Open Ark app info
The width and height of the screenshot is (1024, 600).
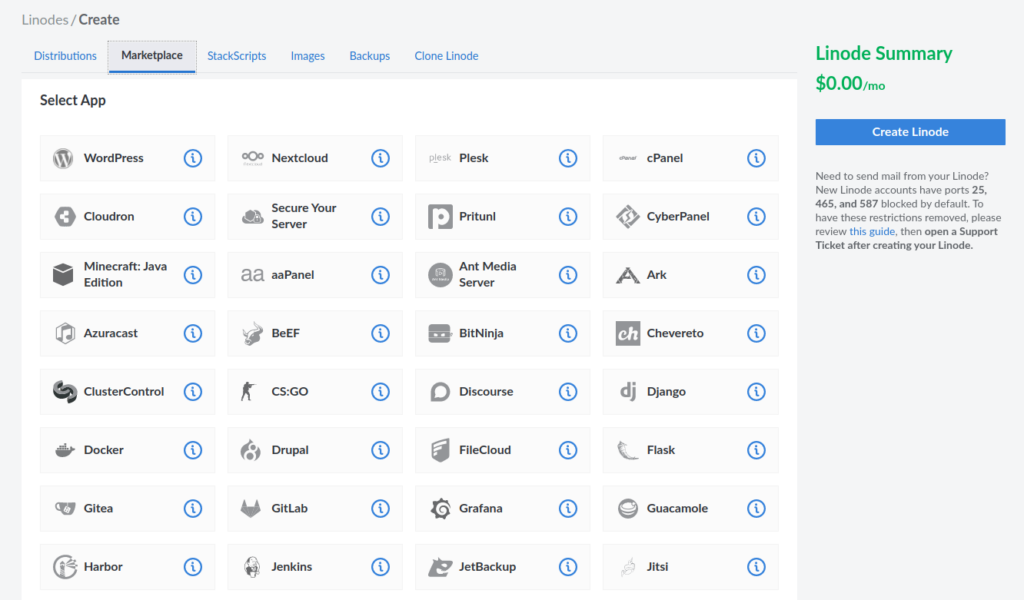756,275
